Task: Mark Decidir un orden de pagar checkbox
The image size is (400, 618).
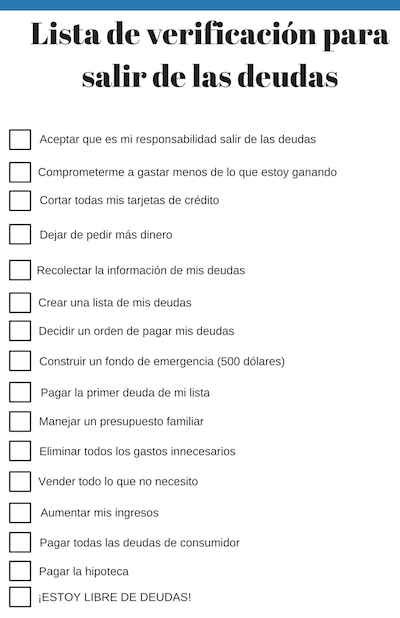Action: pos(20,331)
